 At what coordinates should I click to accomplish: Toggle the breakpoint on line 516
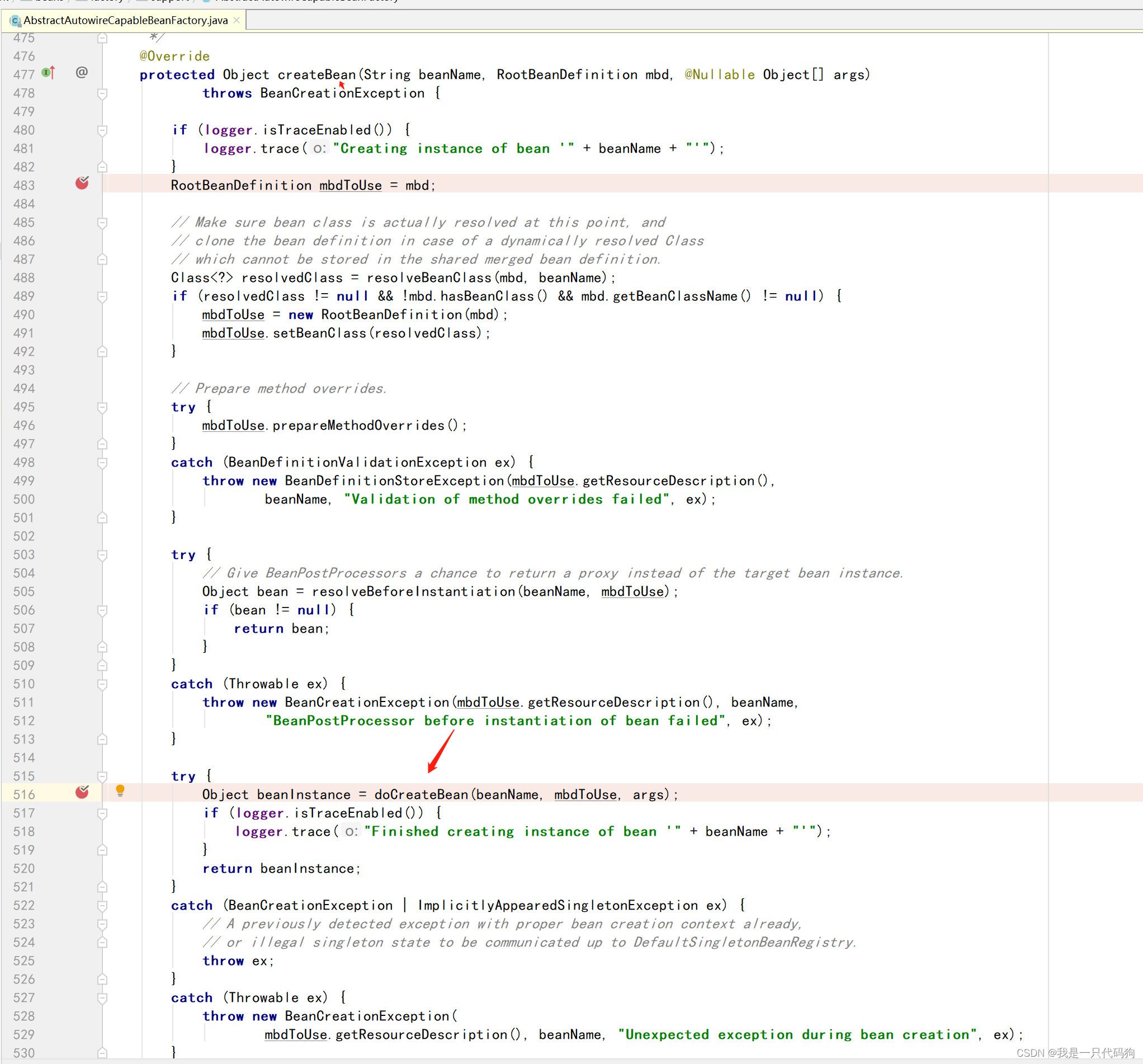point(82,792)
